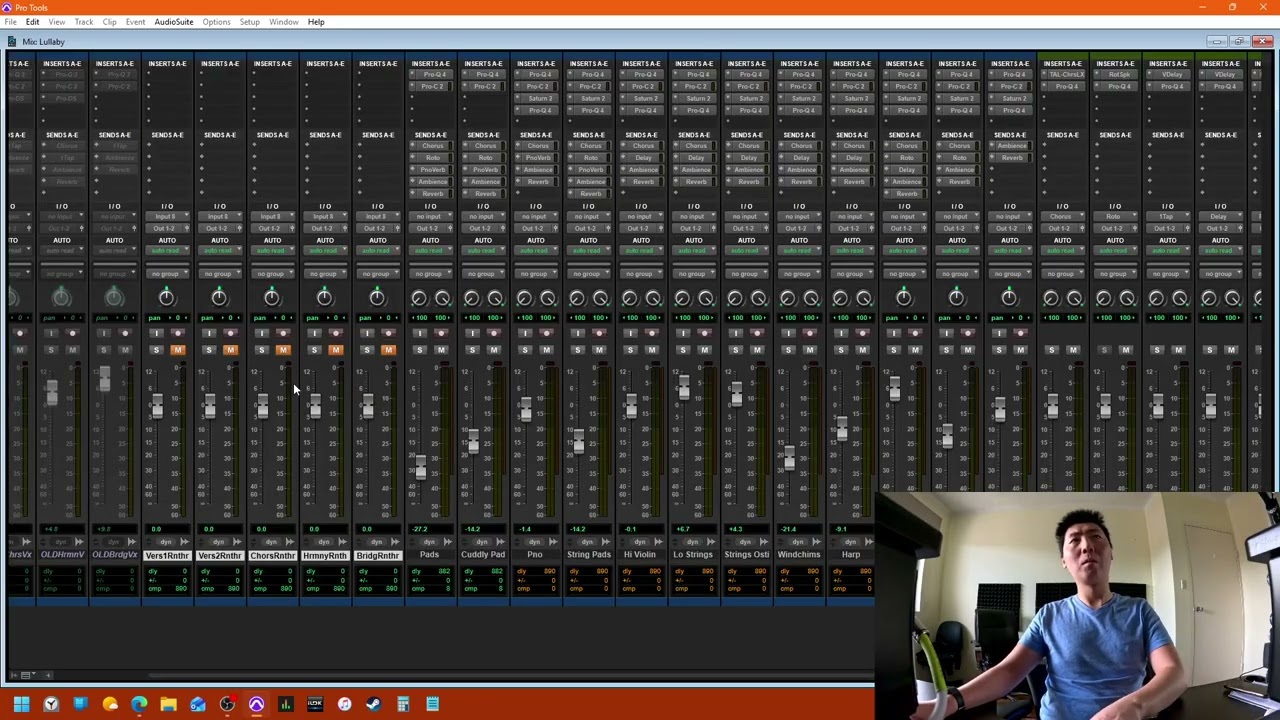1280x720 pixels.
Task: Open the group selector on Pno track
Action: [536, 274]
